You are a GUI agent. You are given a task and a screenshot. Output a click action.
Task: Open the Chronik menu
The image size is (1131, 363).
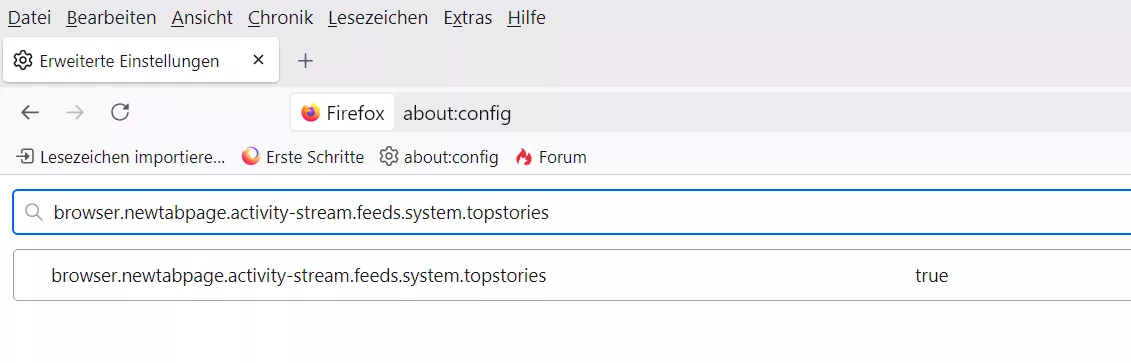281,17
